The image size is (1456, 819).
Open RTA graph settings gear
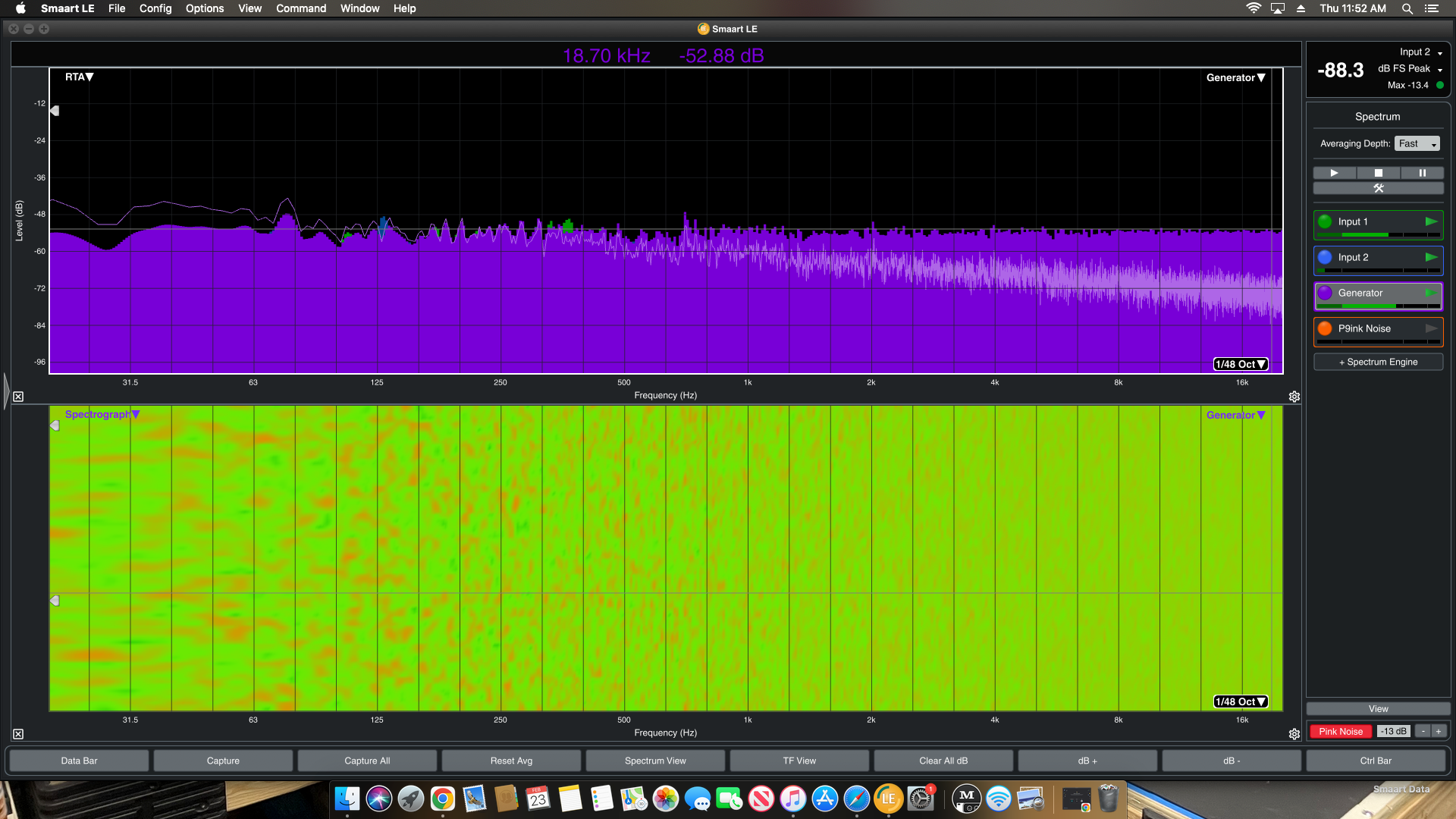click(x=1294, y=397)
